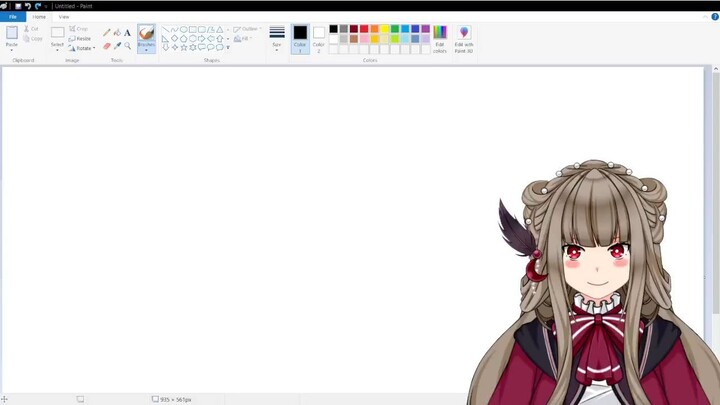
Task: Pick the red color swatch
Action: [364, 29]
